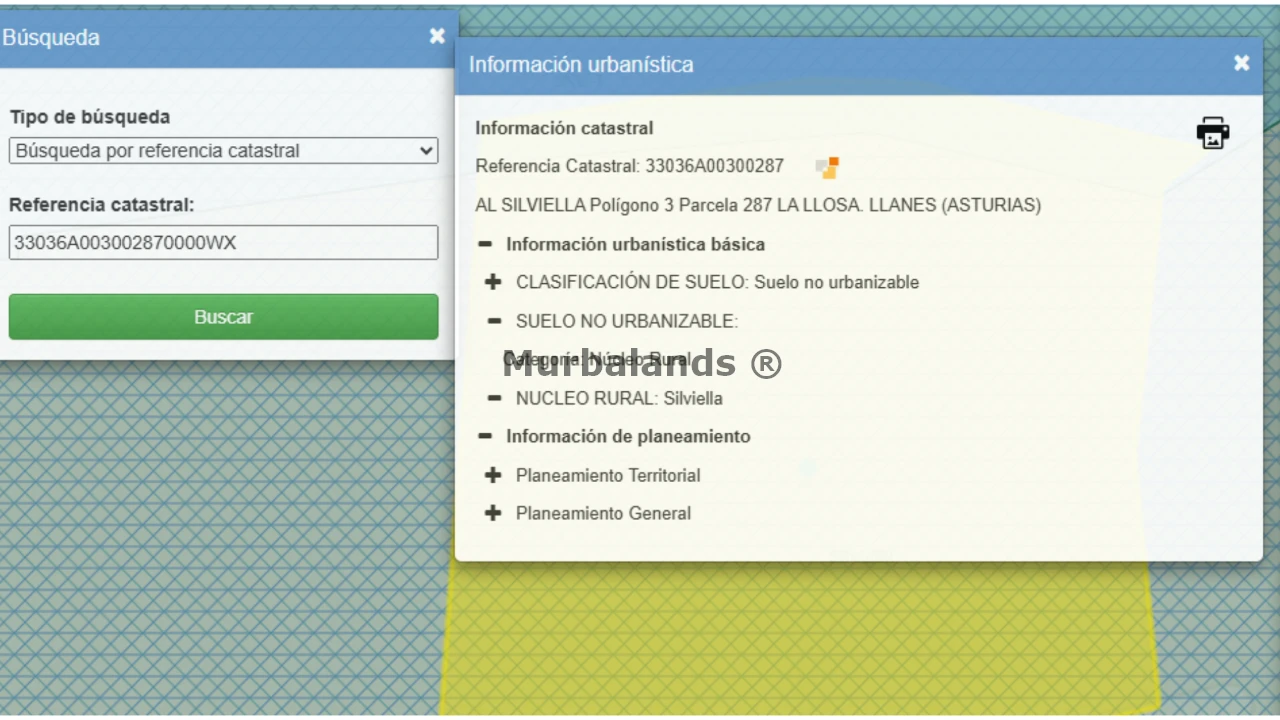Expand CLASIFICACIÓN DE SUELO using plus icon
The width and height of the screenshot is (1280, 720).
pyautogui.click(x=493, y=282)
